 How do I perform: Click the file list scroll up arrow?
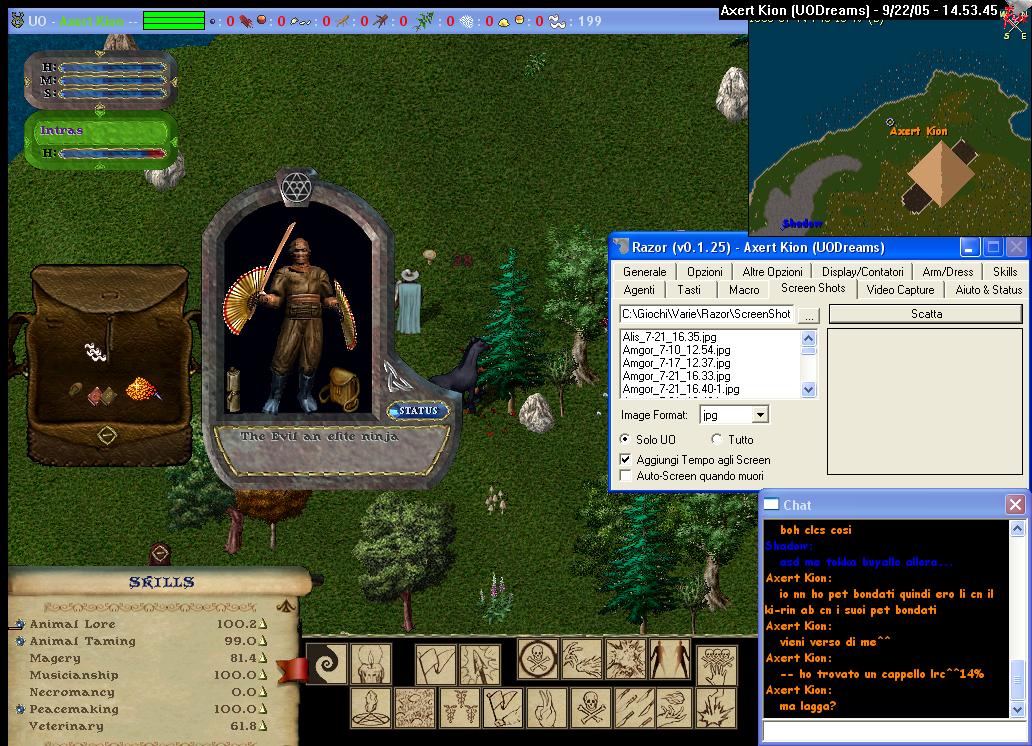[x=808, y=338]
